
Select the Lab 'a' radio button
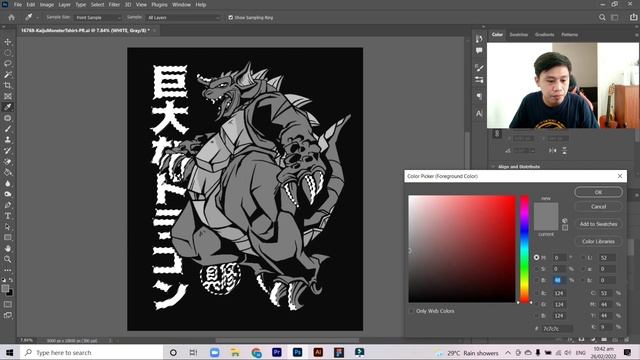click(x=583, y=269)
